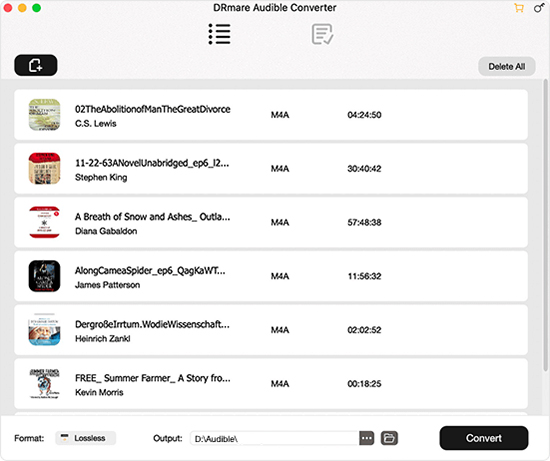
Task: Click the Stephen King book cover thumbnail
Action: click(x=44, y=168)
